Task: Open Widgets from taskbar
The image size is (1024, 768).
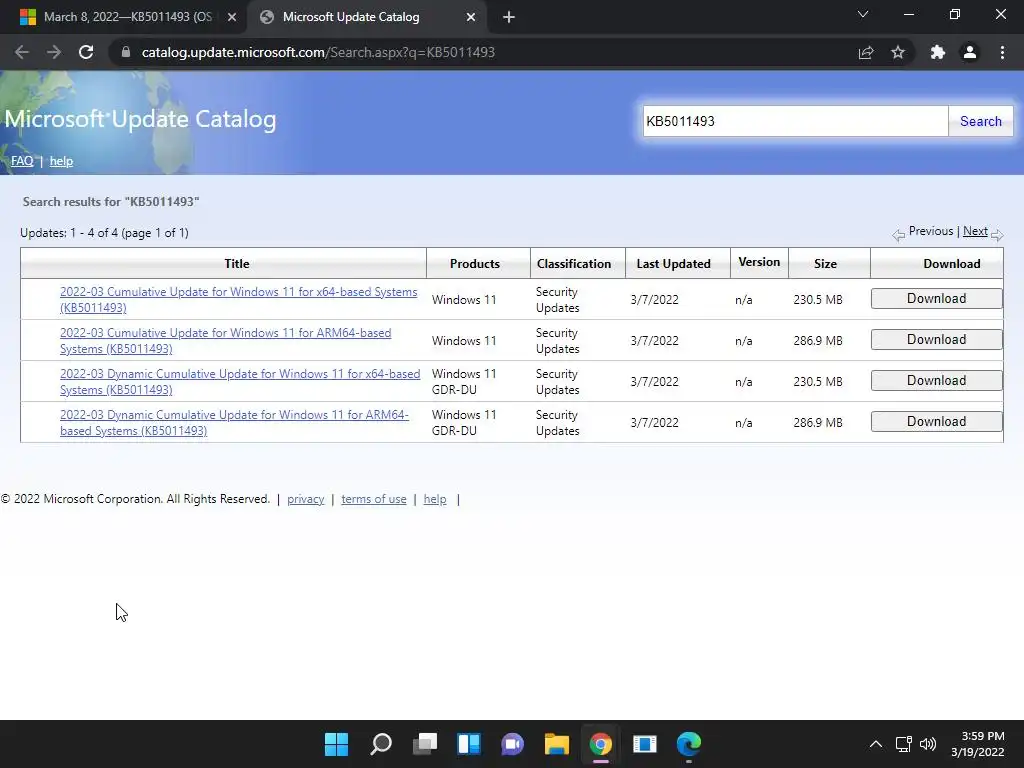Action: click(x=469, y=744)
